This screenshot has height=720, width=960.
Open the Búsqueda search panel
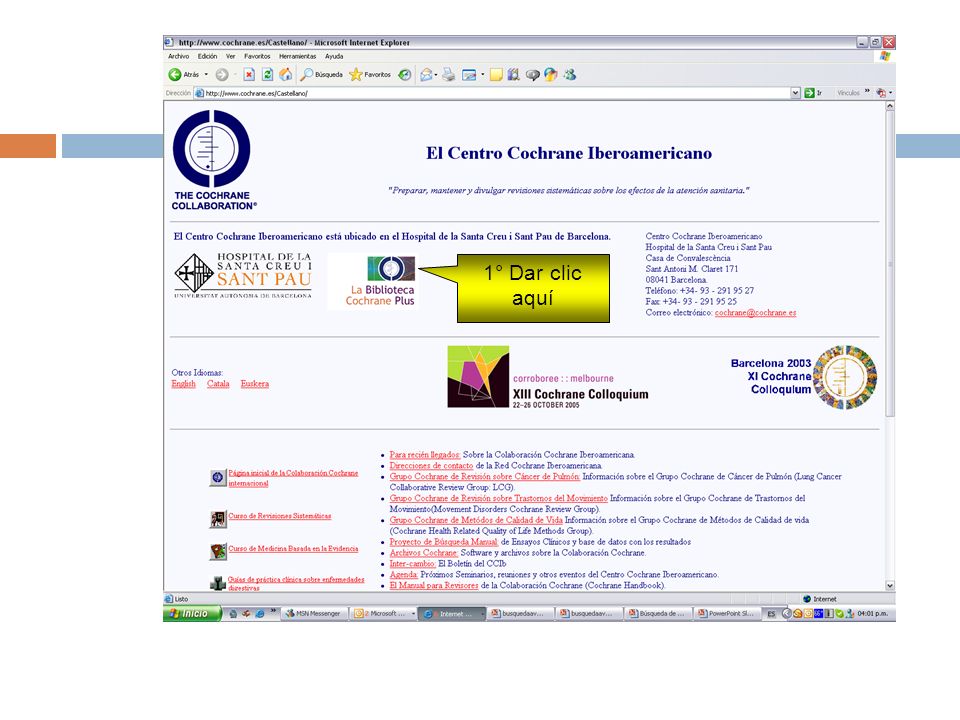click(321, 75)
